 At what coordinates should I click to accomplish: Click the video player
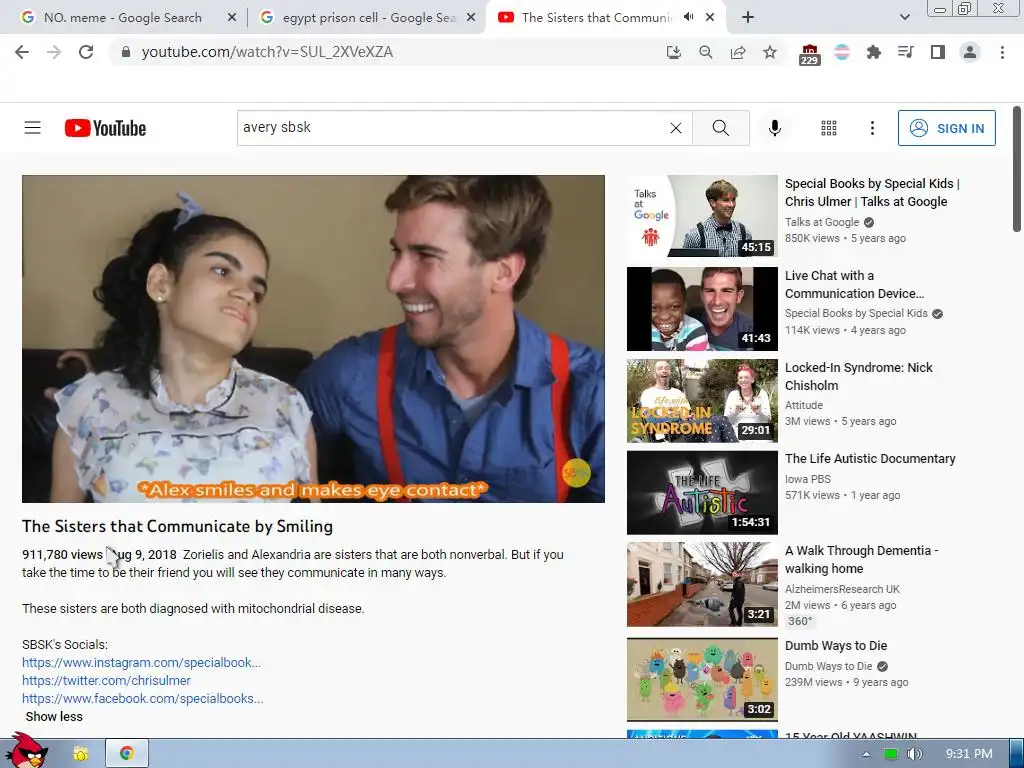click(x=313, y=338)
